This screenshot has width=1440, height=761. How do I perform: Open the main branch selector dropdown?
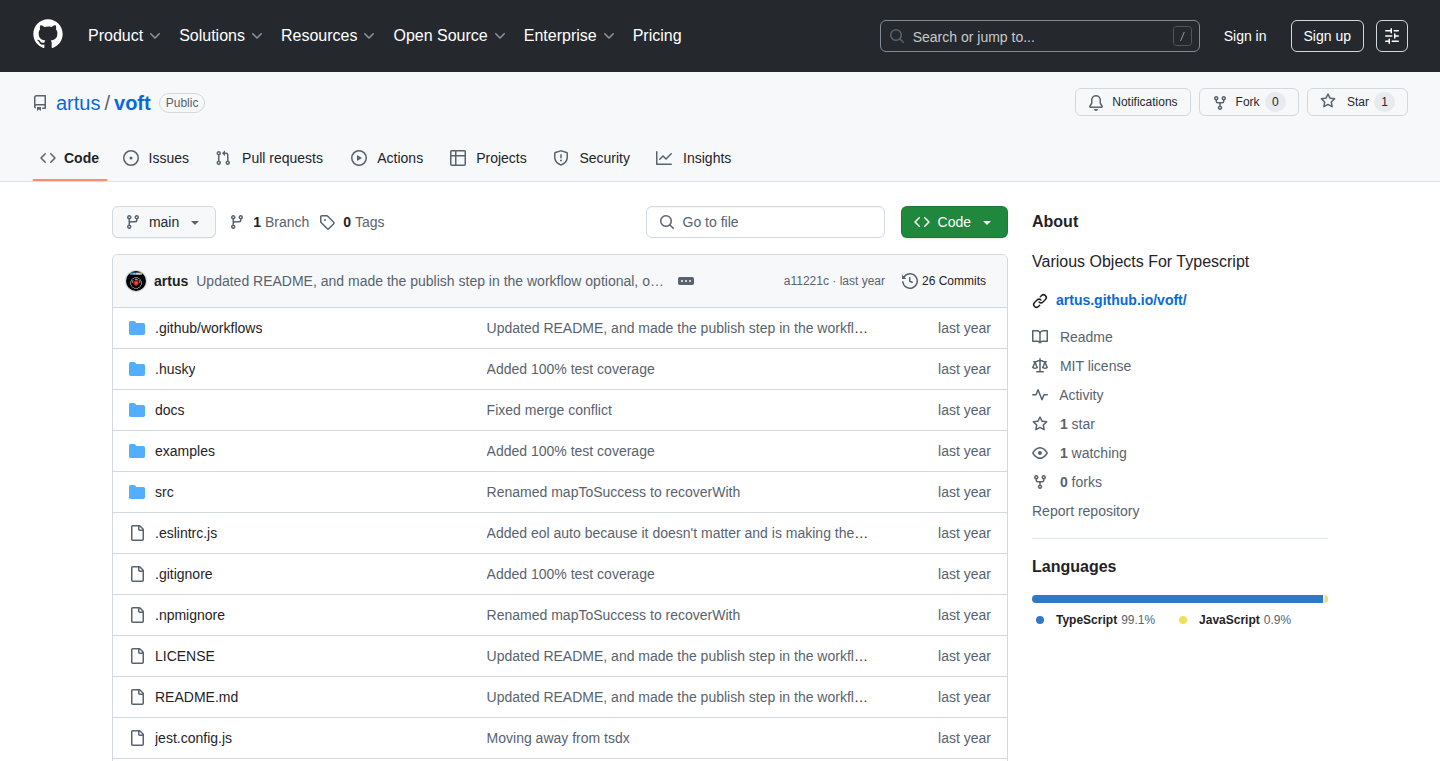(x=164, y=222)
